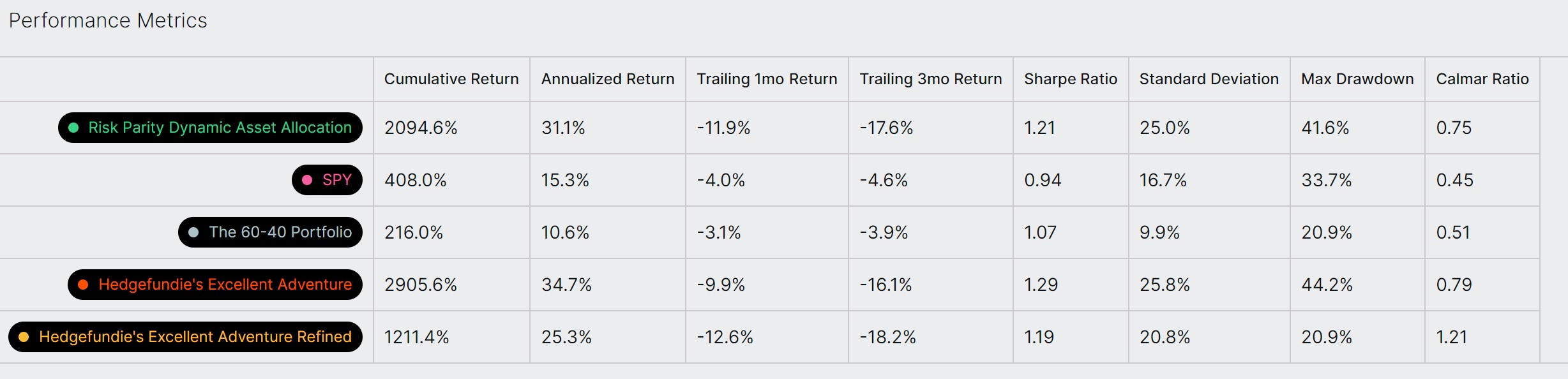Click the Standard Deviation column header
The height and width of the screenshot is (379, 1568).
click(1209, 79)
